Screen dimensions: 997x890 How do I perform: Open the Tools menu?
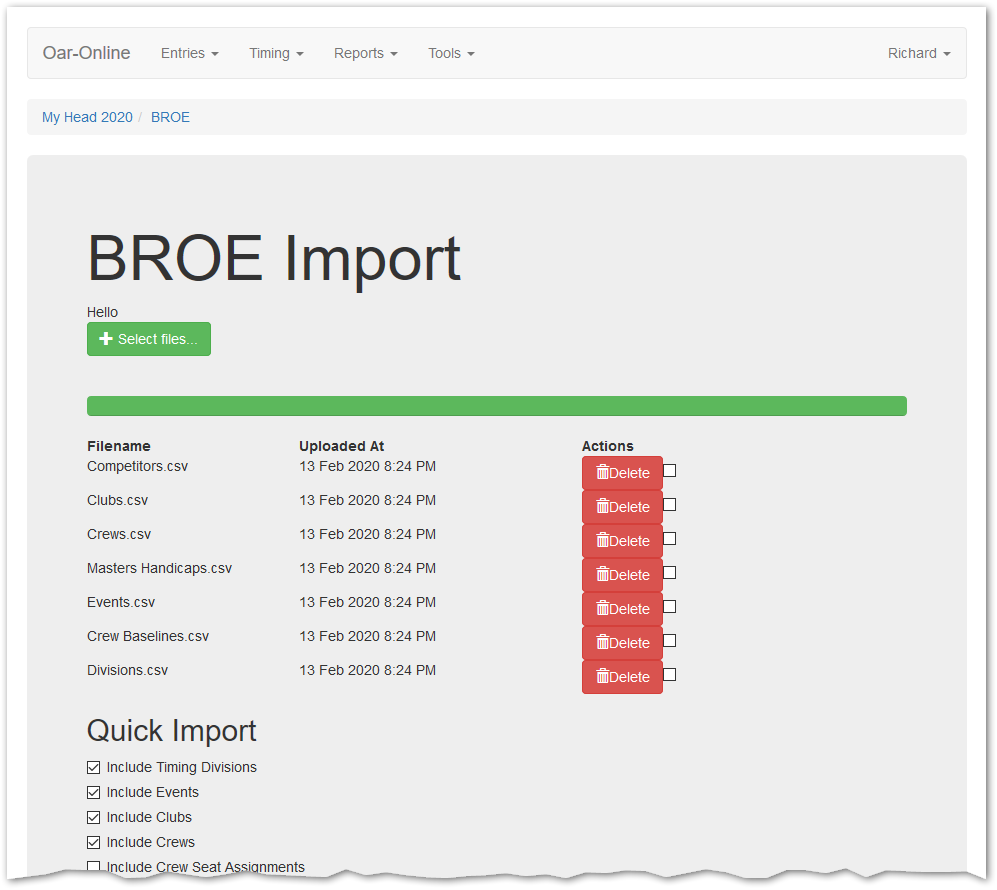point(451,53)
